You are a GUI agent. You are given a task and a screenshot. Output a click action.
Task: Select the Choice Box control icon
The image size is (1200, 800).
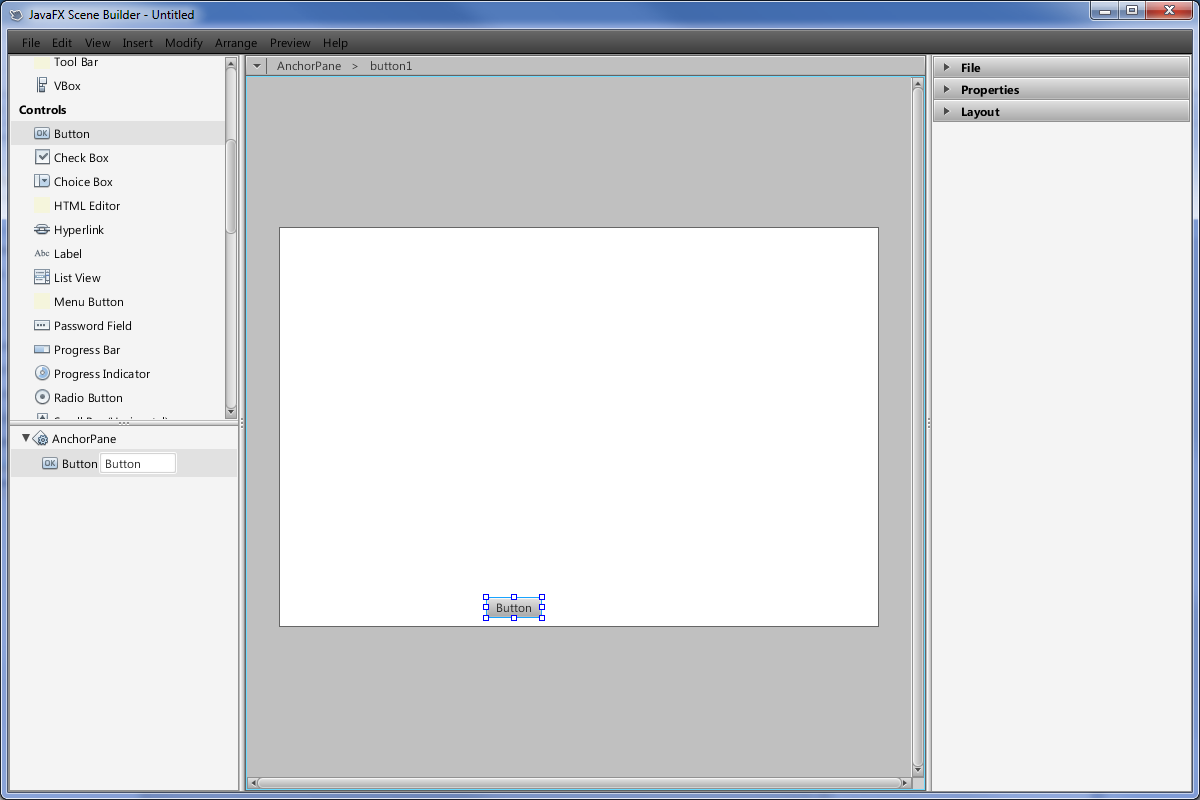tap(42, 181)
